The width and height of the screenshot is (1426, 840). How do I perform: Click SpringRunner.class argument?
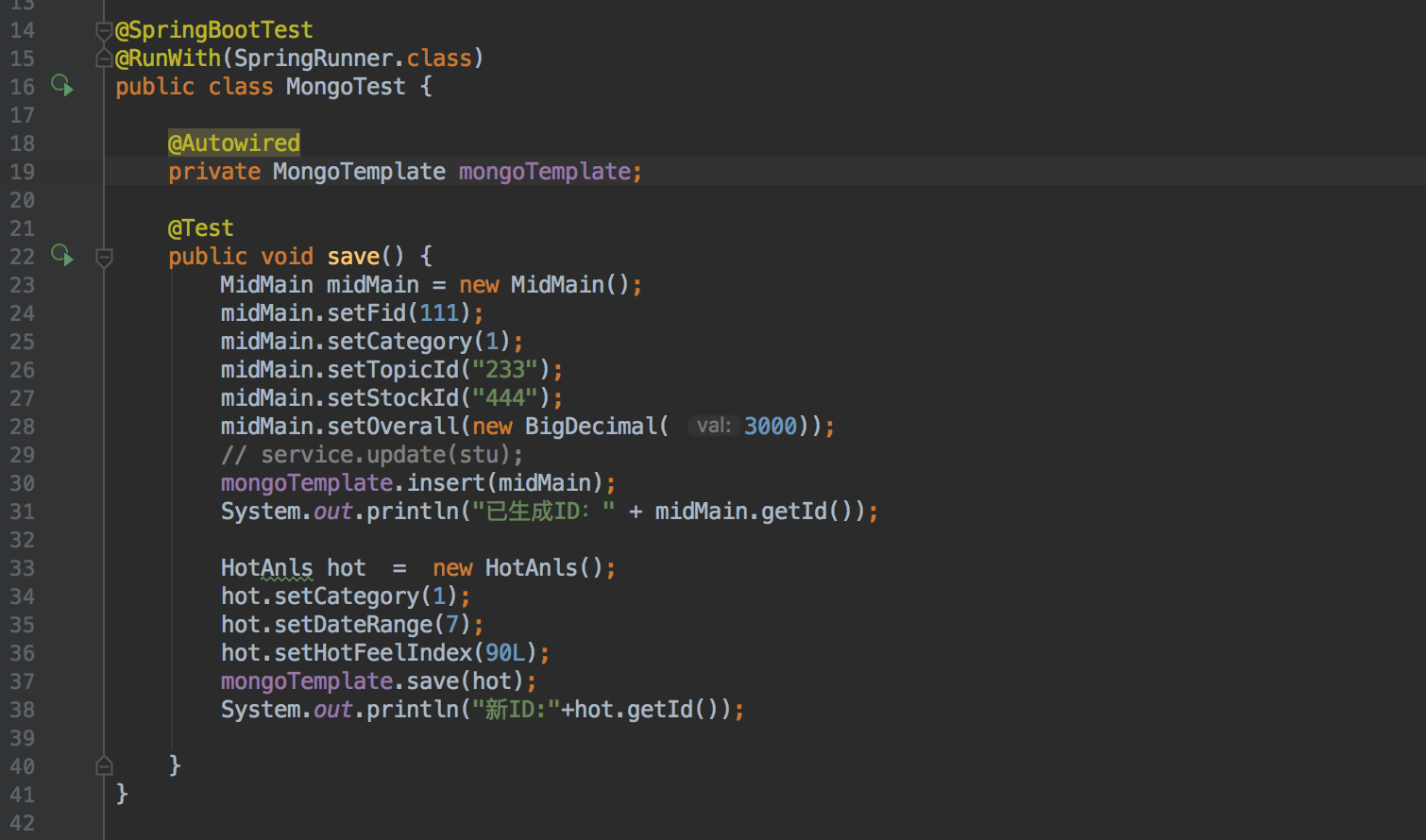pyautogui.click(x=353, y=59)
